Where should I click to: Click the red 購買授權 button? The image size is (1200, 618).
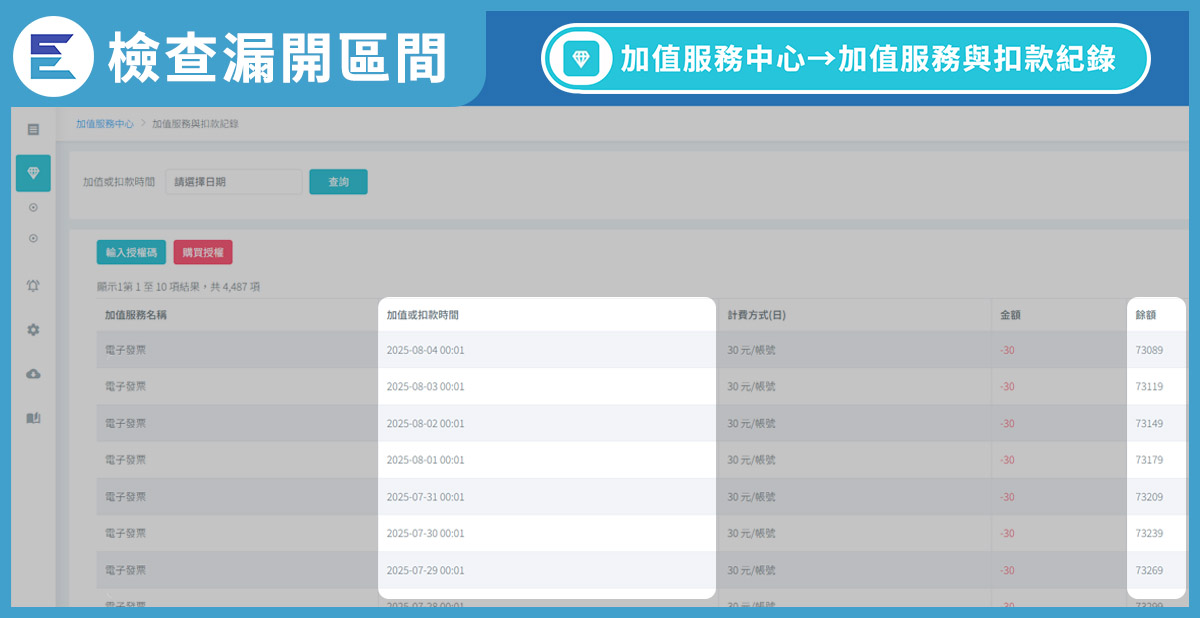(x=203, y=253)
